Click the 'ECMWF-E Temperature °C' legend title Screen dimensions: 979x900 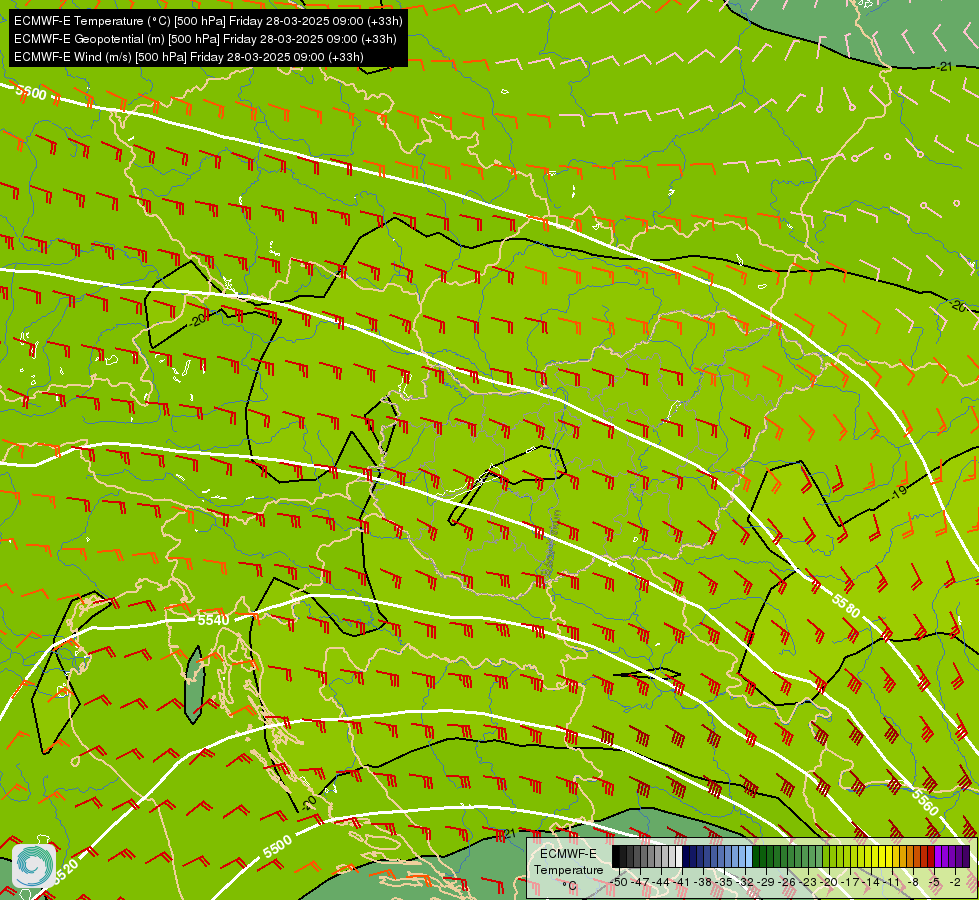point(568,870)
